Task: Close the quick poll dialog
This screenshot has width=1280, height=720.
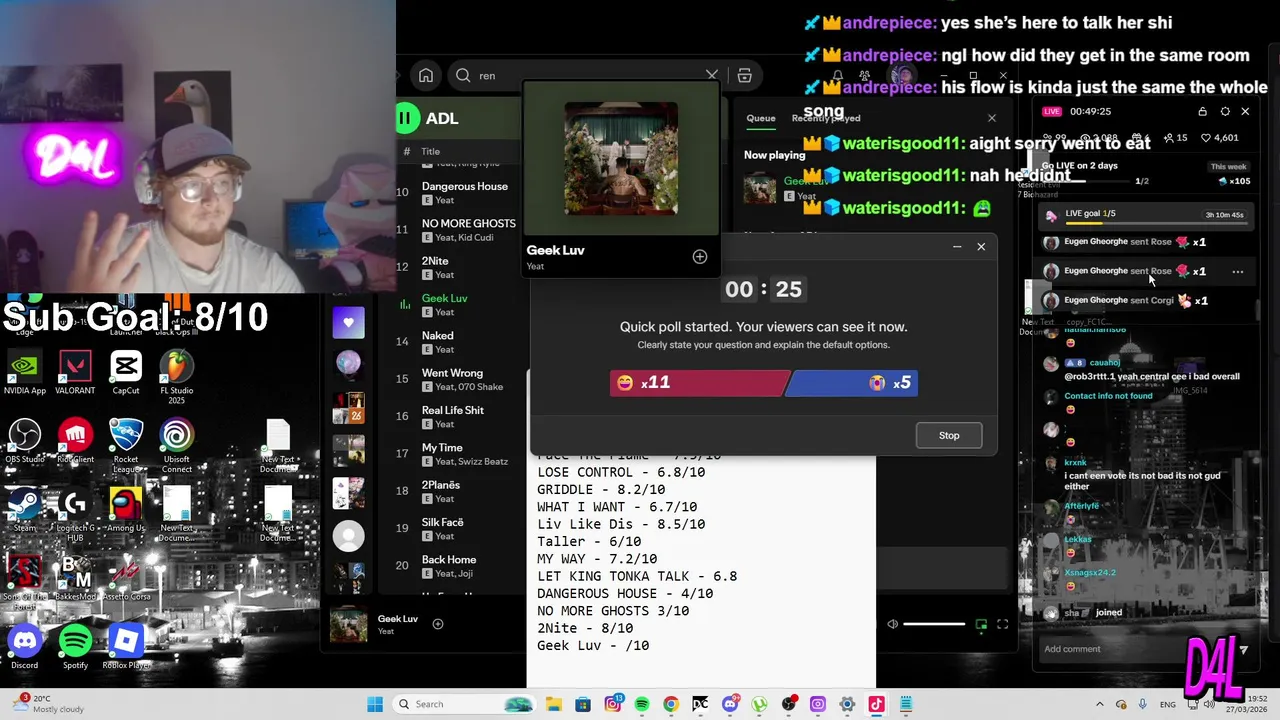Action: click(981, 246)
